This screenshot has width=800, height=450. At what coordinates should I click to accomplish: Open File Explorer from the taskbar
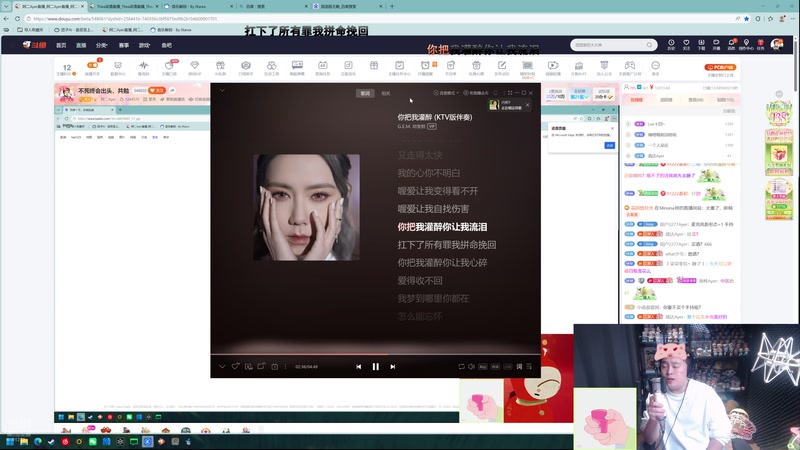click(23, 442)
